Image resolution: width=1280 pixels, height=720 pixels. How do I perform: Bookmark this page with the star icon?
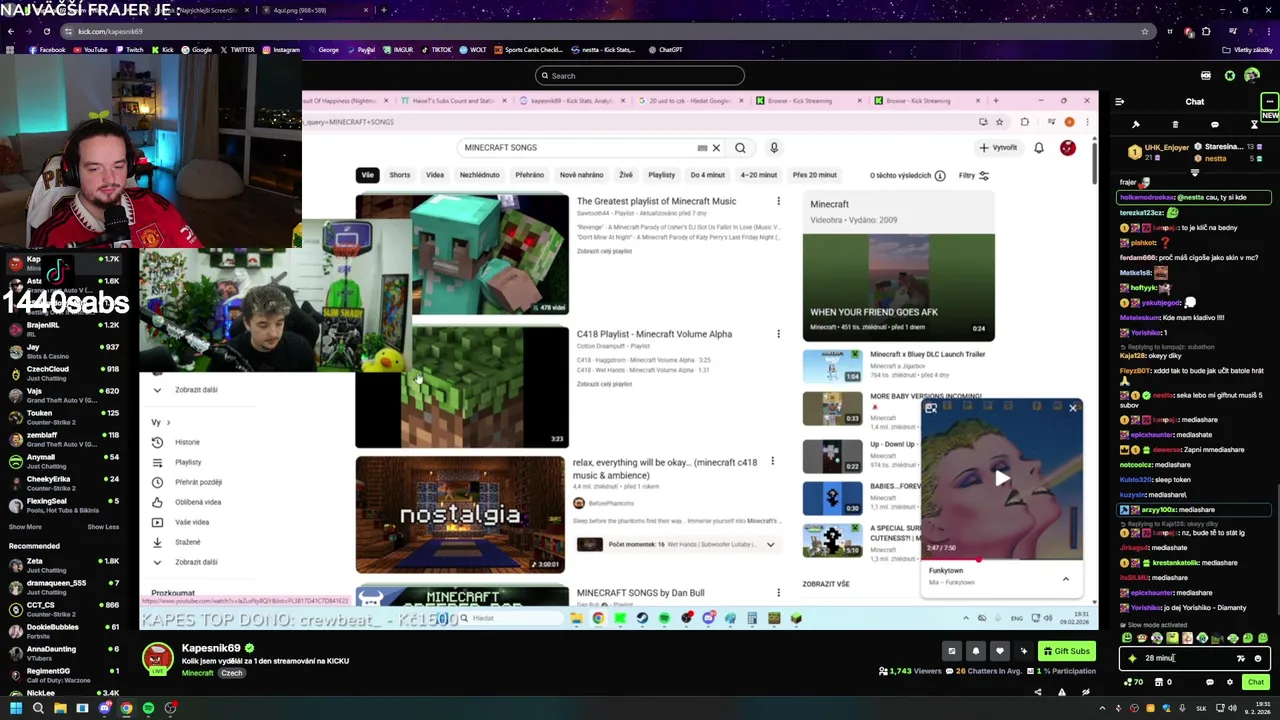pos(1145,31)
